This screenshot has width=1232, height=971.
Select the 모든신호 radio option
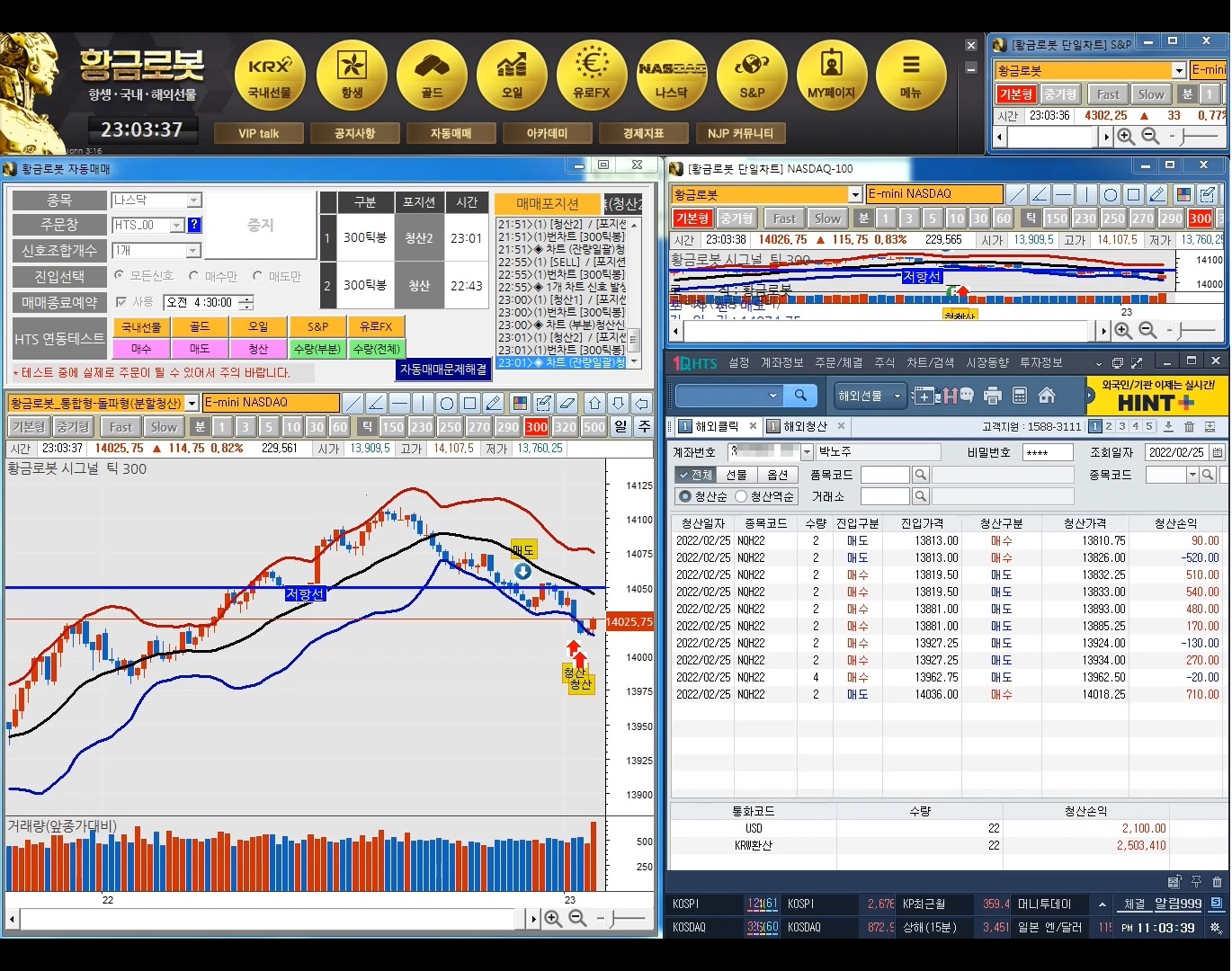[x=120, y=276]
